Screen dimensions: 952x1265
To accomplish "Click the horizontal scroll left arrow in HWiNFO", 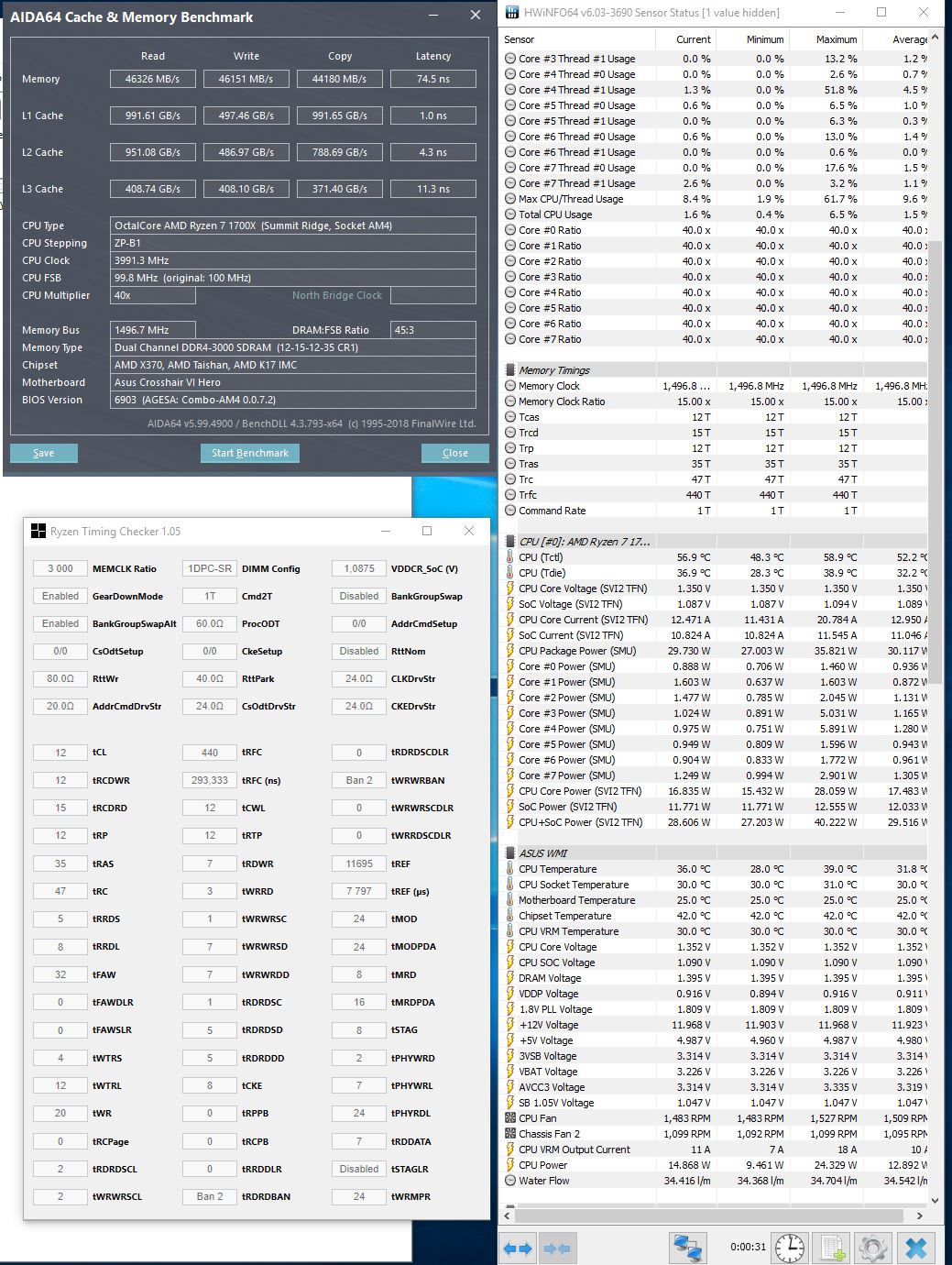I will [509, 1216].
